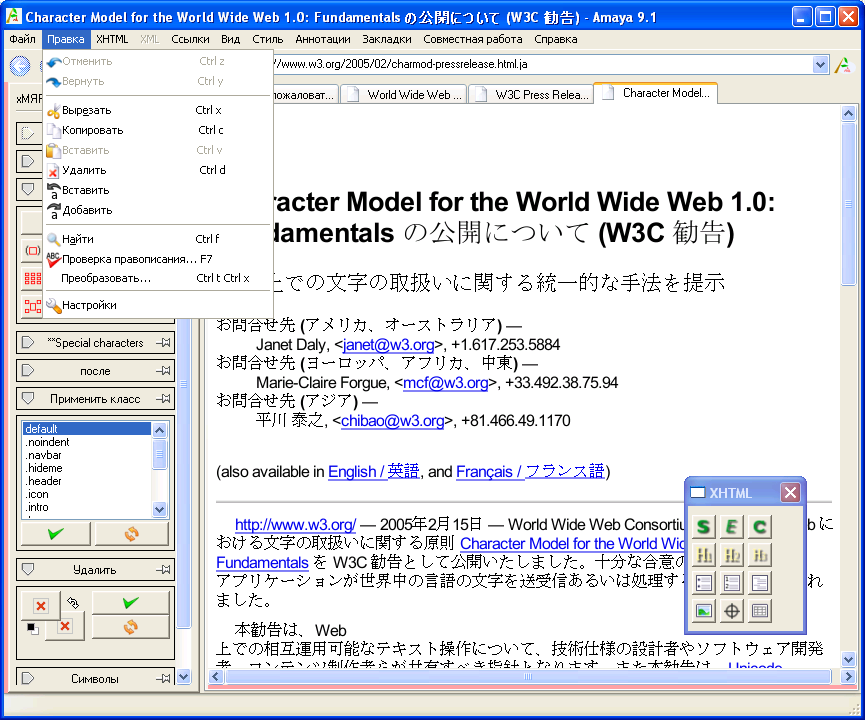The image size is (865, 720).
Task: Insert an image from XHTML palette
Action: (704, 610)
